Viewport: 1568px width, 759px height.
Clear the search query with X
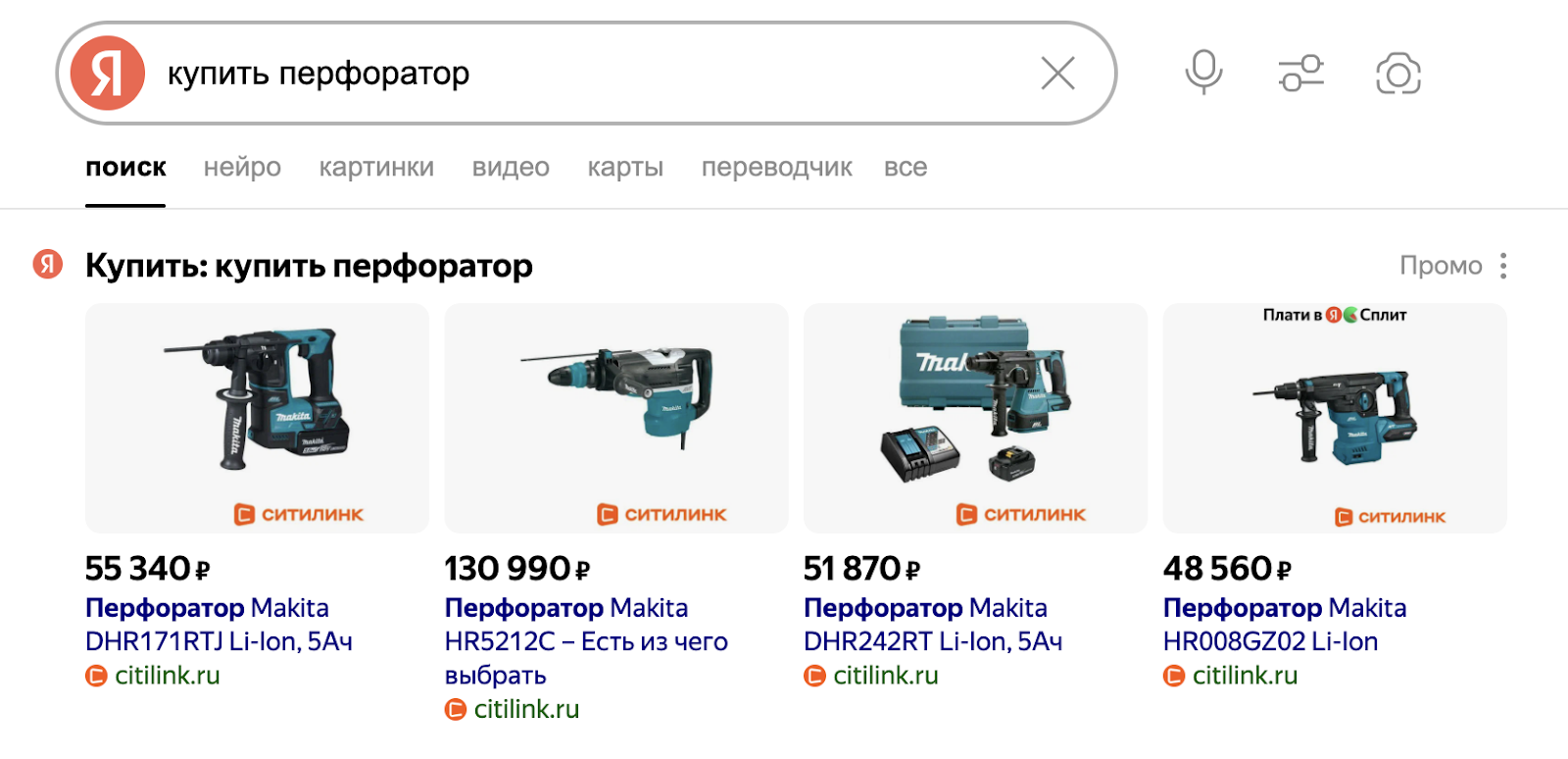coord(1057,74)
